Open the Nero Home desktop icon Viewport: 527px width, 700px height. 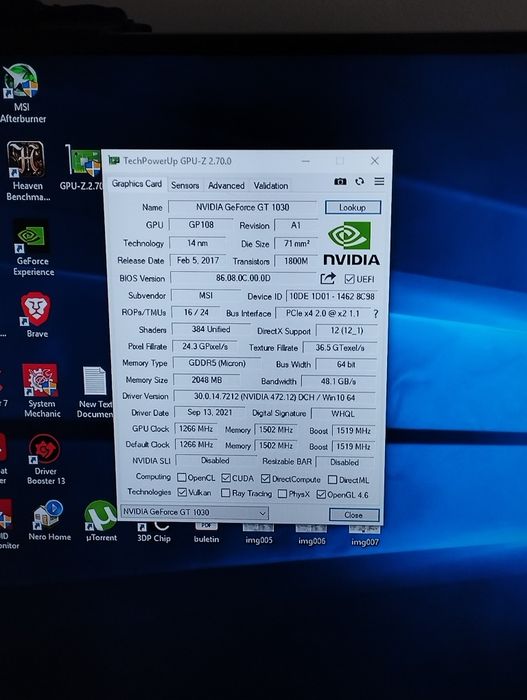pyautogui.click(x=48, y=521)
